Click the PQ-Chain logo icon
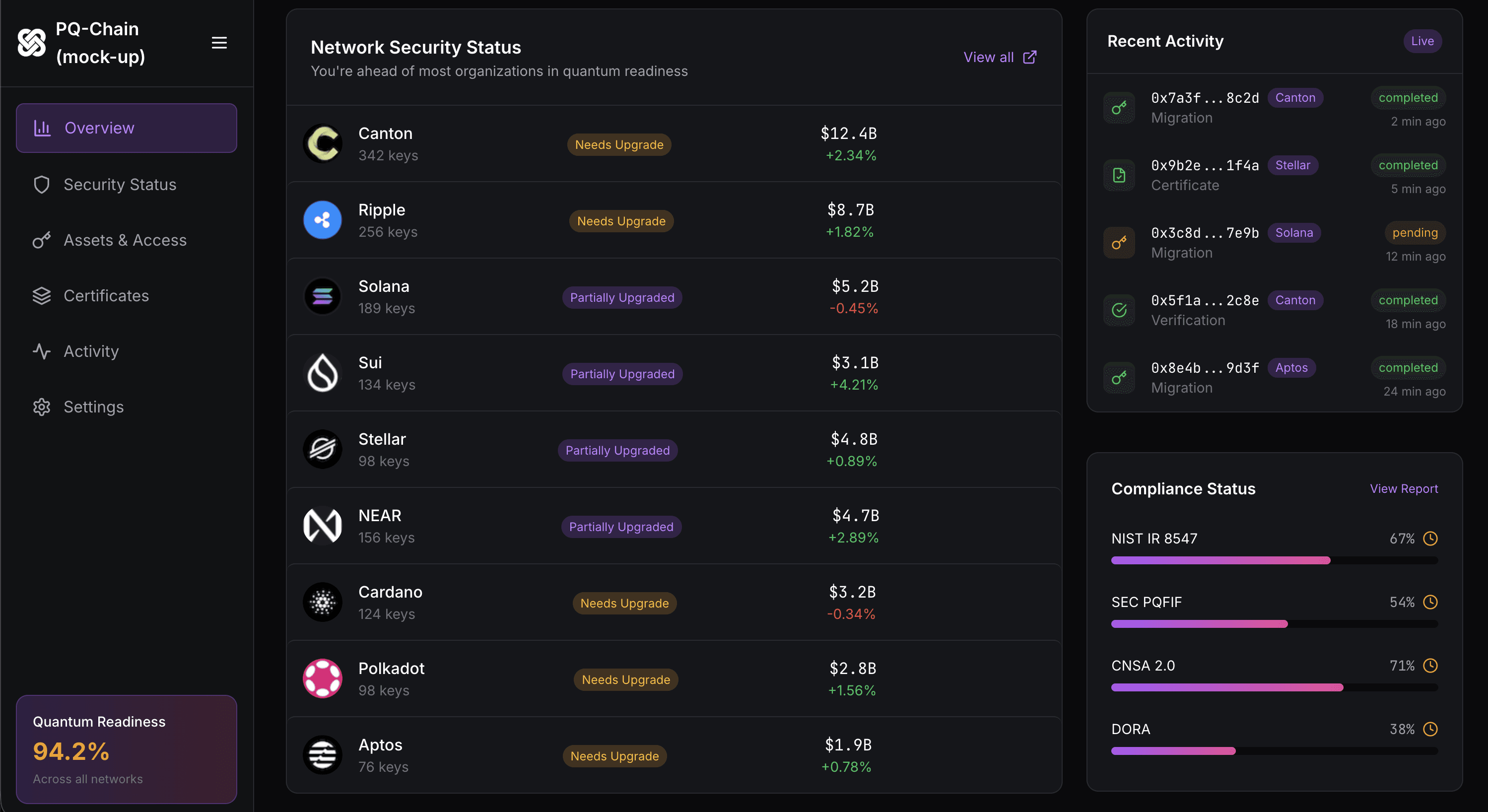1488x812 pixels. coord(32,43)
